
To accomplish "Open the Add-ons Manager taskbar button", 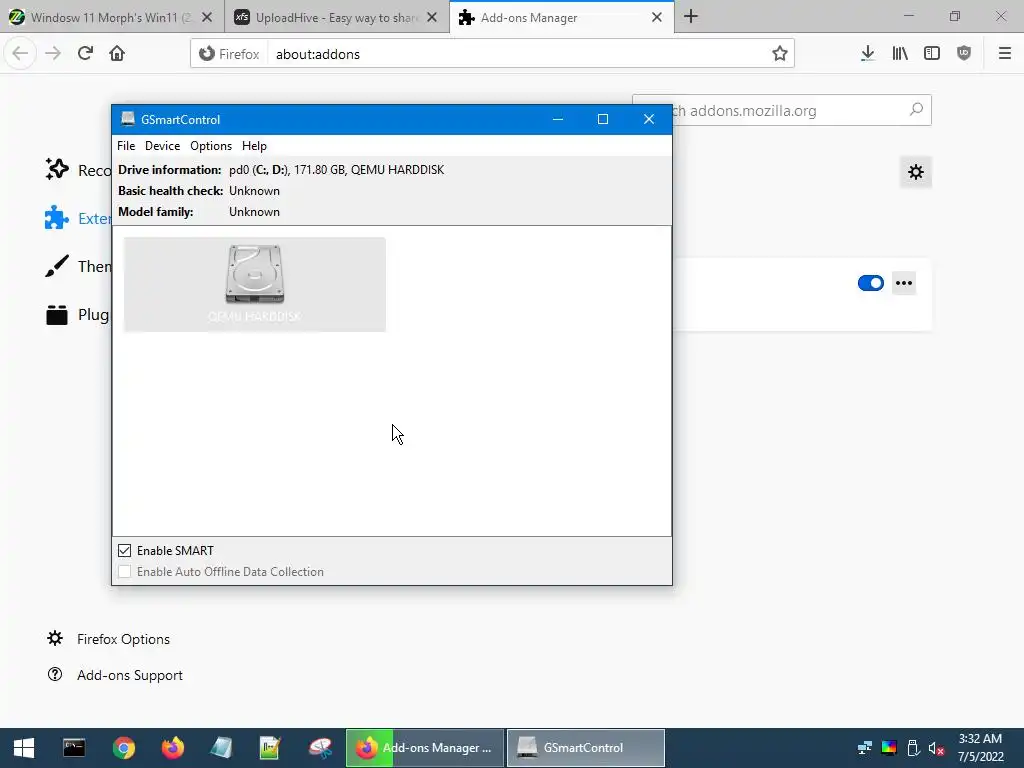I will click(425, 748).
